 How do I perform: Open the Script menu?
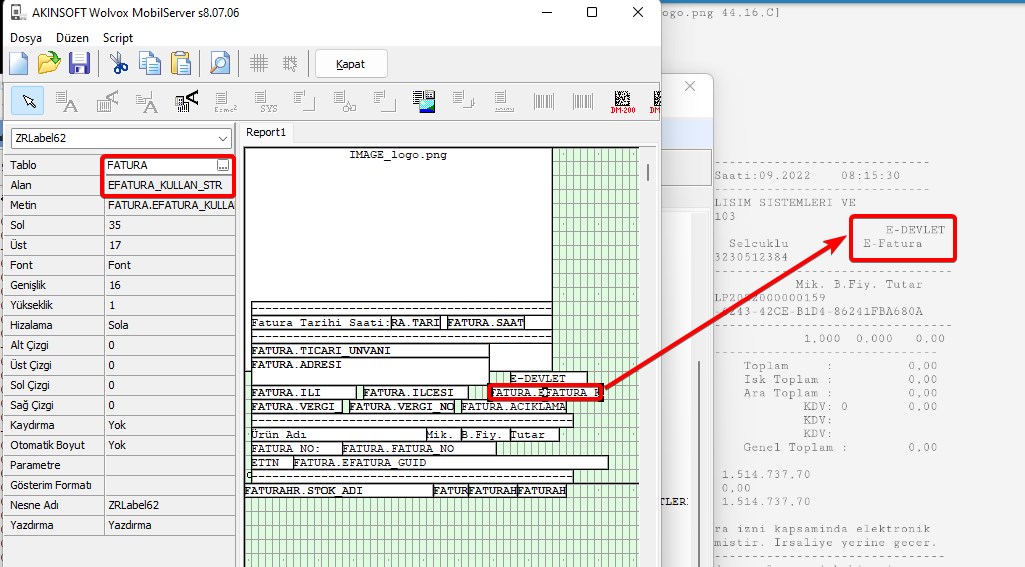(118, 38)
